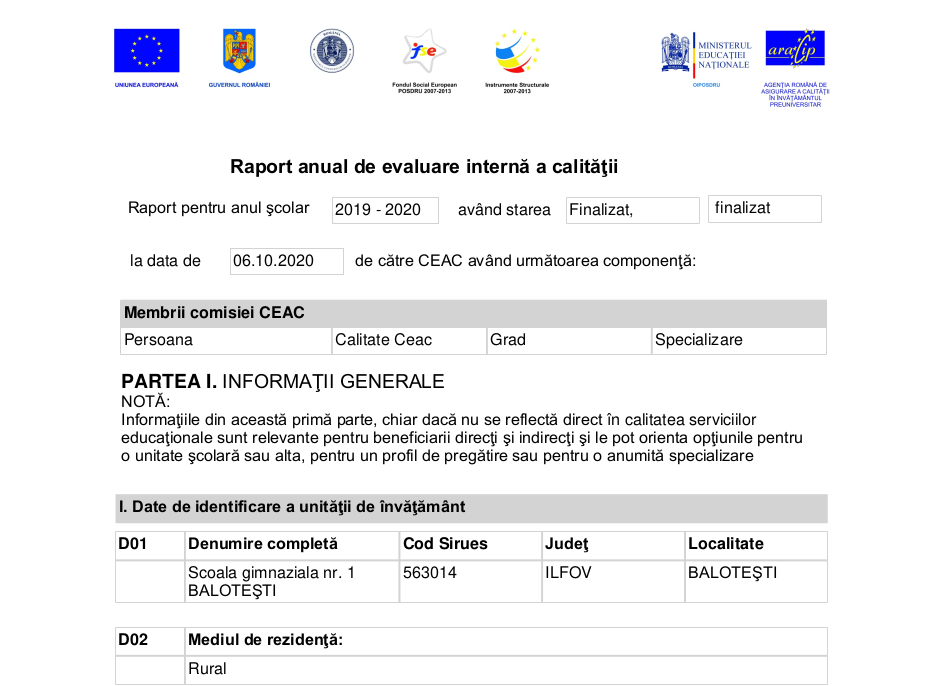This screenshot has width=952, height=686.
Task: Click the Denumire completă column header
Action: point(292,545)
